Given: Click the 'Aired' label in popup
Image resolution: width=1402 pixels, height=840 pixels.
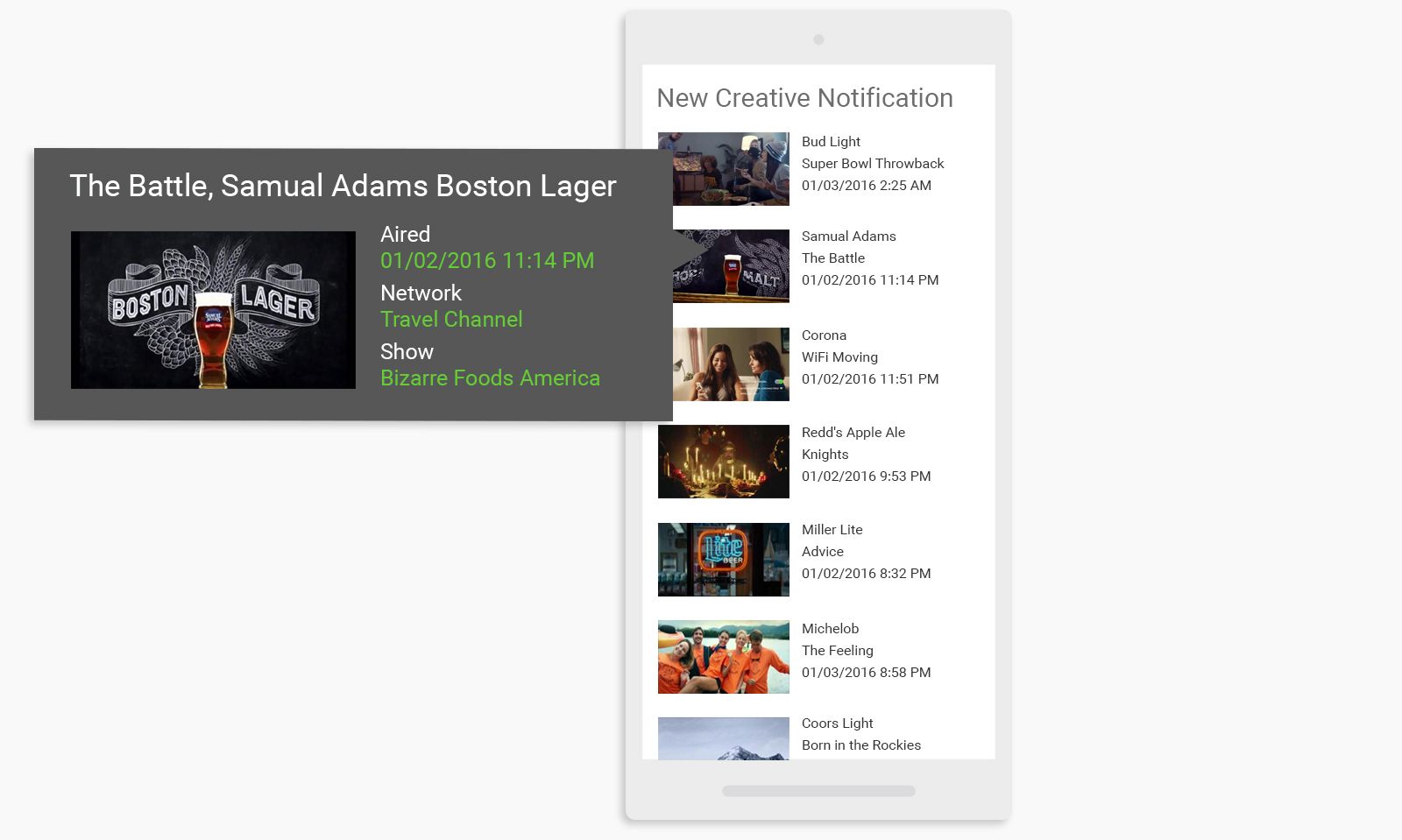Looking at the screenshot, I should pos(405,234).
